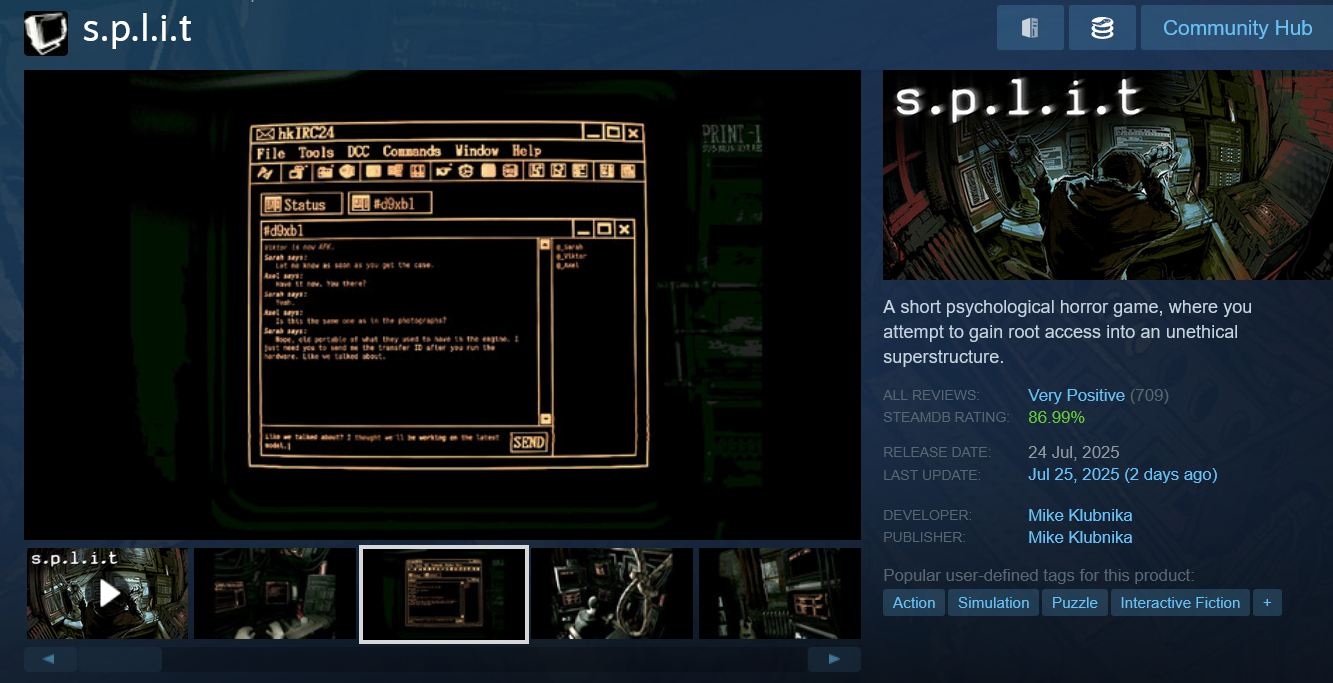
Task: Open the Jul 25, 2025 last update link
Action: [1122, 474]
